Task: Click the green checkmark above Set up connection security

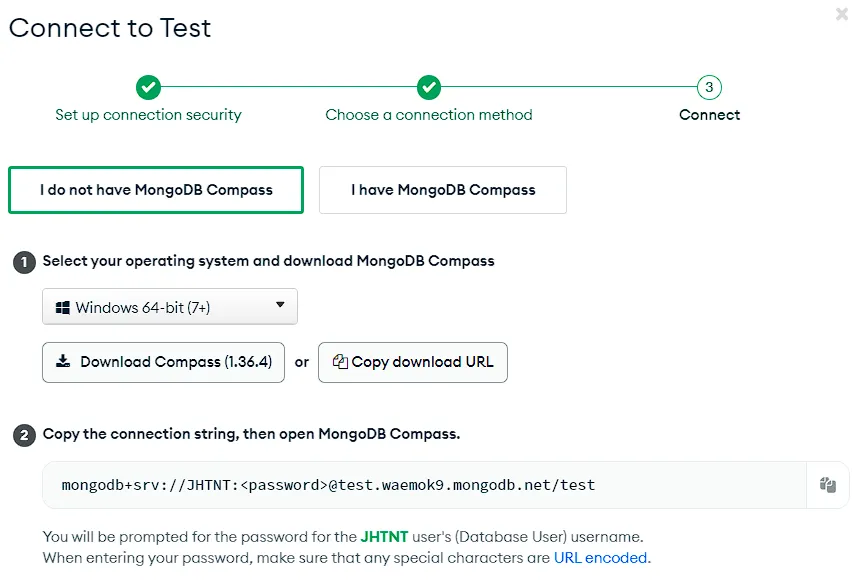Action: pyautogui.click(x=148, y=88)
